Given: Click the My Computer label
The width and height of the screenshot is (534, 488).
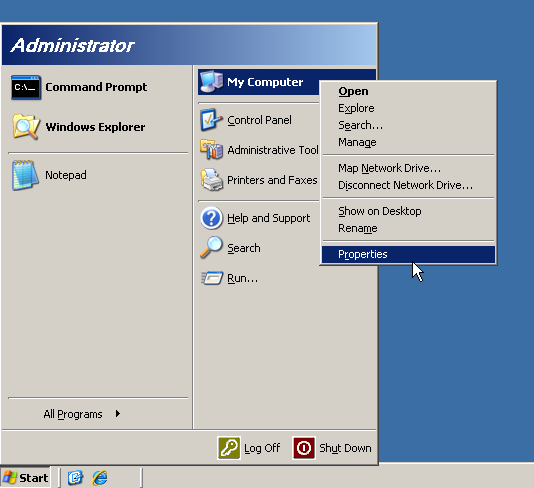Looking at the screenshot, I should pos(265,82).
